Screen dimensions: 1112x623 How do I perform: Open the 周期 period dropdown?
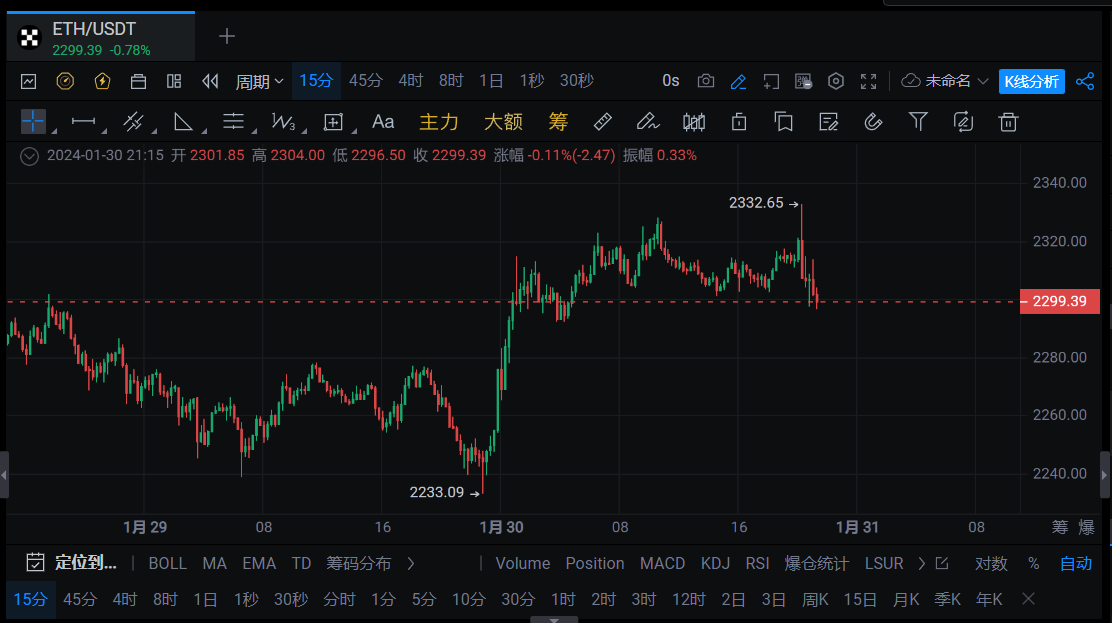[x=259, y=81]
